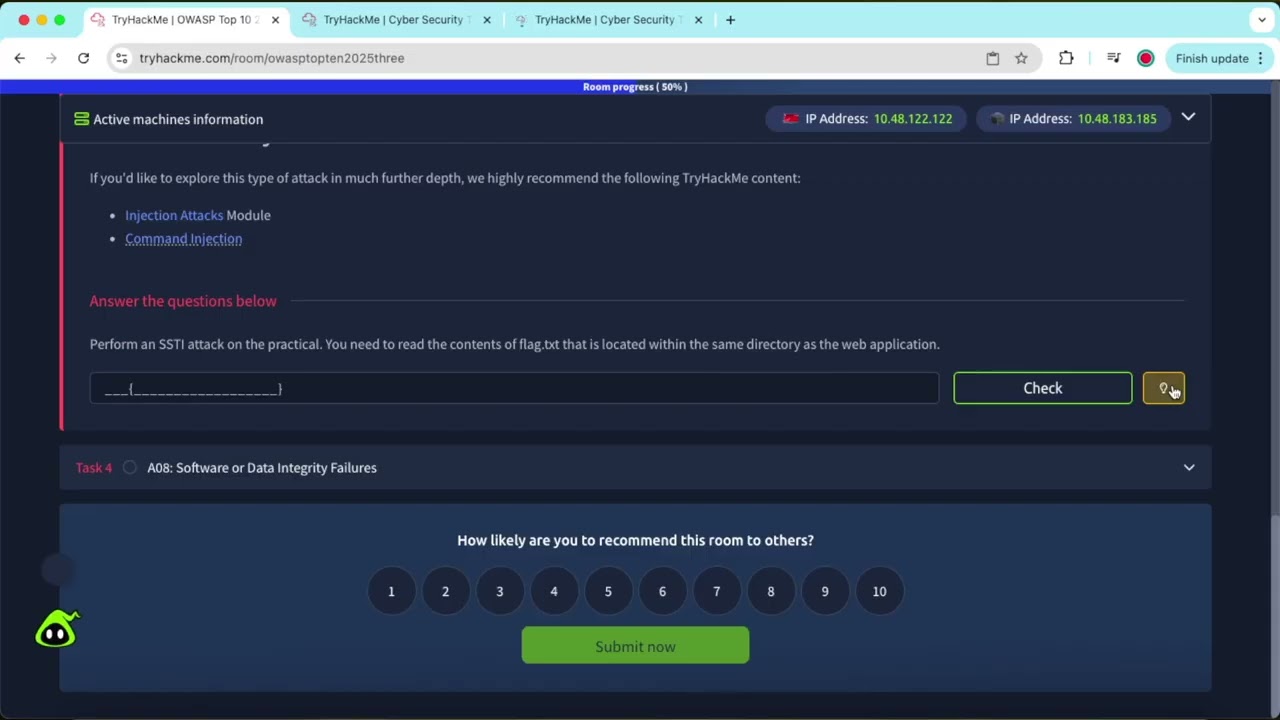Go back to the previous page
The width and height of the screenshot is (1280, 720).
coord(20,58)
